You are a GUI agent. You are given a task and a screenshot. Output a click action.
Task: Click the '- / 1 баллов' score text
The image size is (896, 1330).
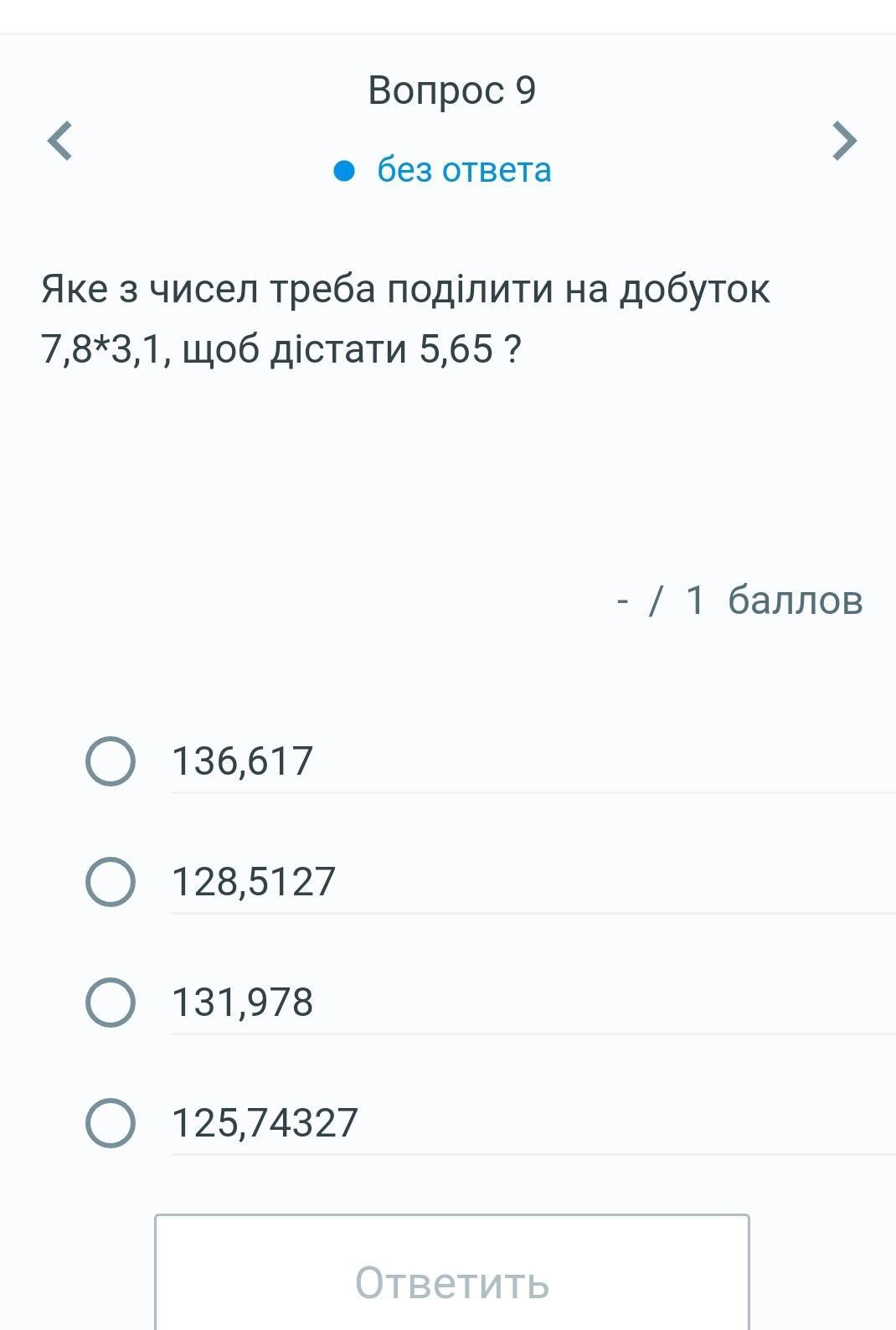739,600
